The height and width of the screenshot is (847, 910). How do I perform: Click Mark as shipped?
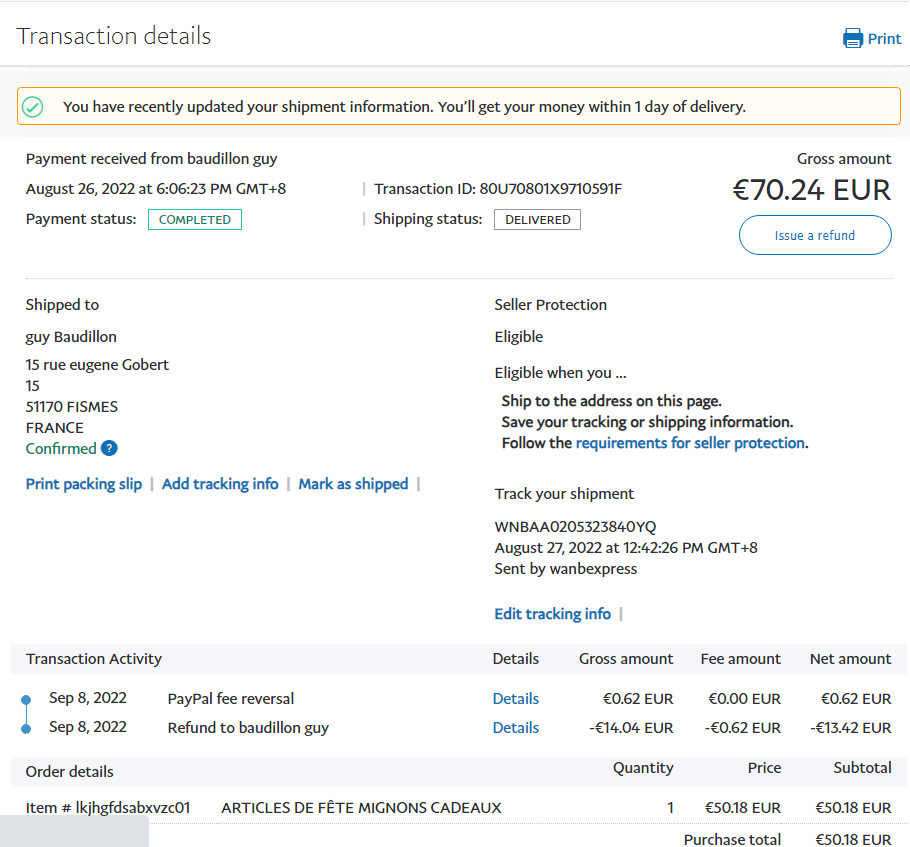(x=353, y=484)
